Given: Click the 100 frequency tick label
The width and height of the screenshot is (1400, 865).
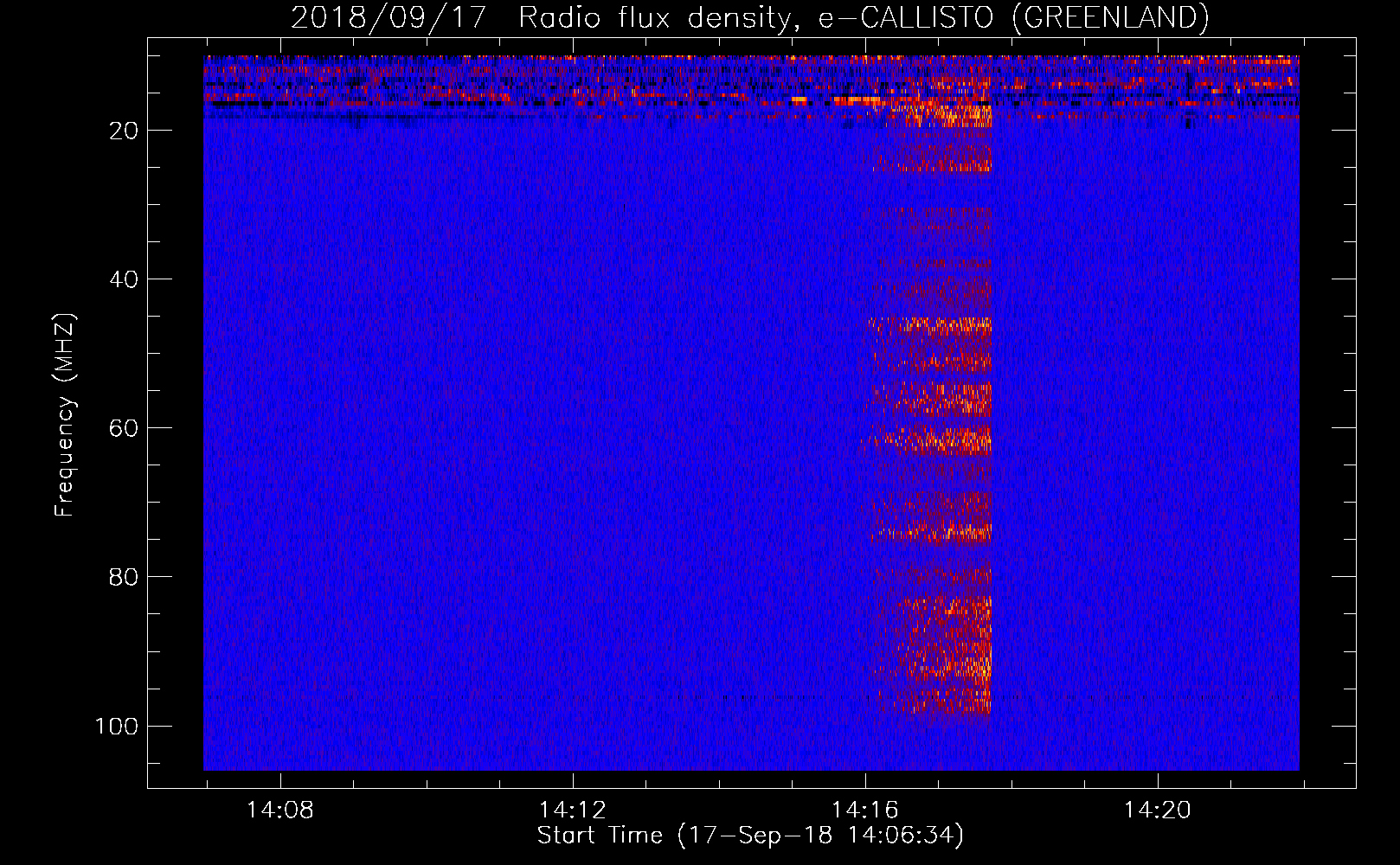Looking at the screenshot, I should tap(117, 726).
